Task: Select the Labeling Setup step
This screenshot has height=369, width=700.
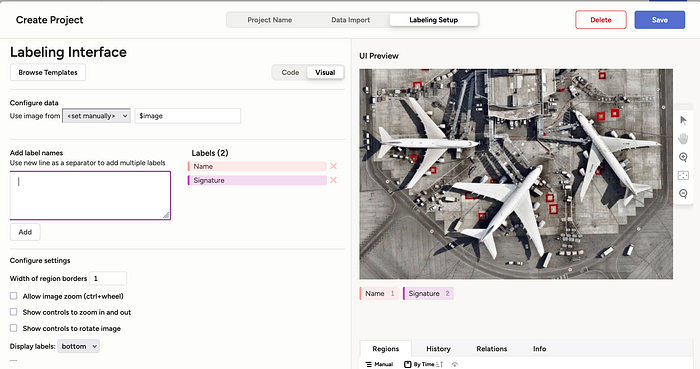Action: [433, 20]
